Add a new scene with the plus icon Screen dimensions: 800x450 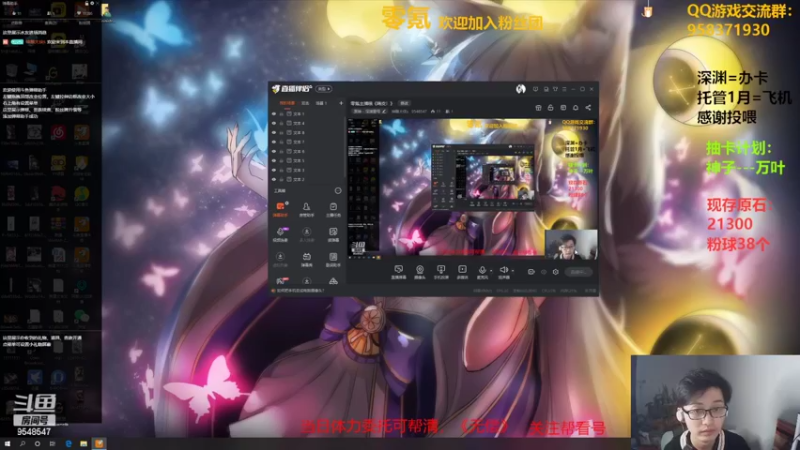click(341, 103)
